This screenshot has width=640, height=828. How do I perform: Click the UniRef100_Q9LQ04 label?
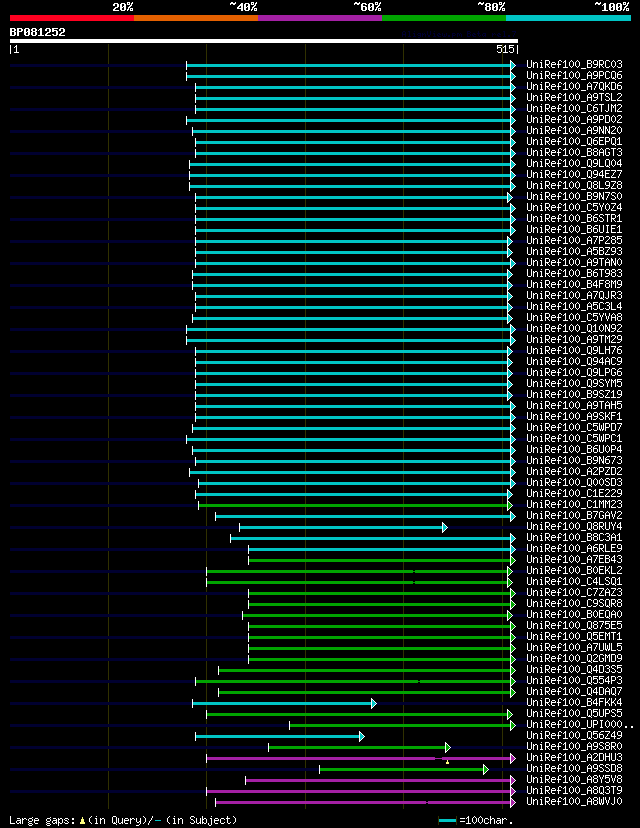pyautogui.click(x=574, y=163)
